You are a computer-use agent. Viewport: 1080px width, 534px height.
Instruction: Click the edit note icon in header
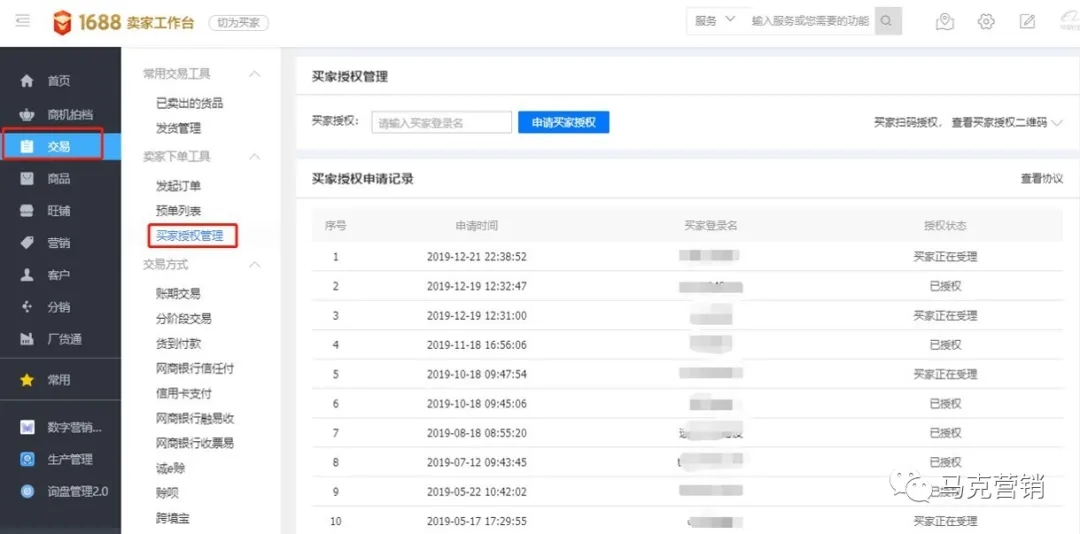click(x=1027, y=21)
